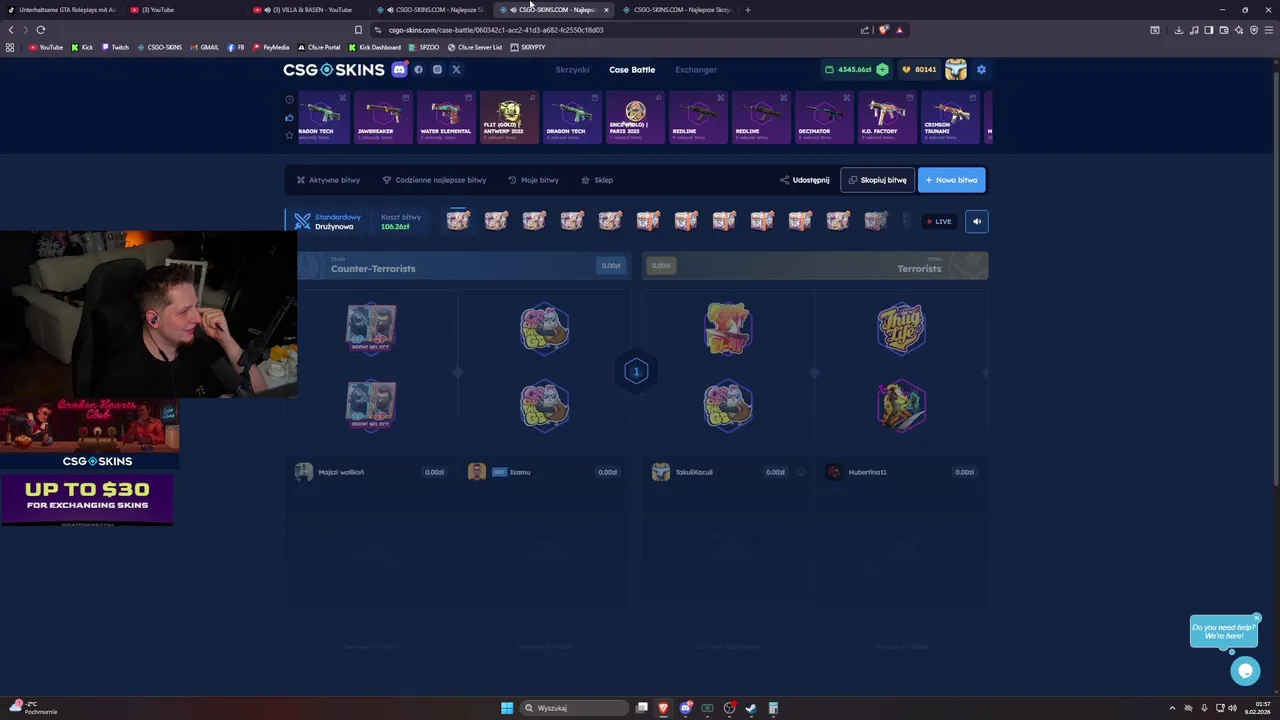Open the Decimator drop card
The width and height of the screenshot is (1280, 720).
click(x=824, y=117)
